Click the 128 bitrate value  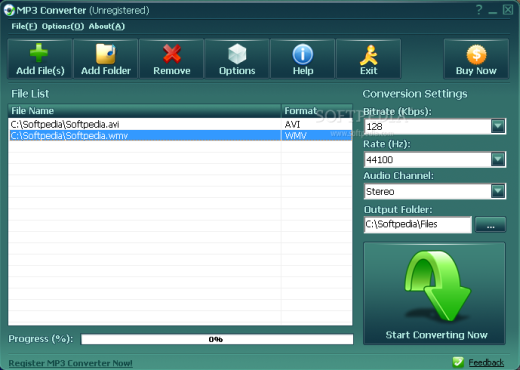pyautogui.click(x=374, y=127)
